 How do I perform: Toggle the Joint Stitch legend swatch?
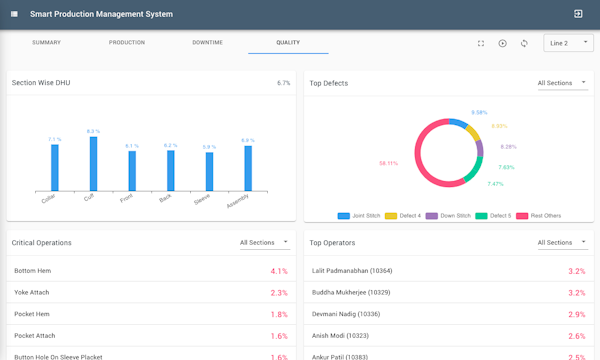(x=344, y=216)
